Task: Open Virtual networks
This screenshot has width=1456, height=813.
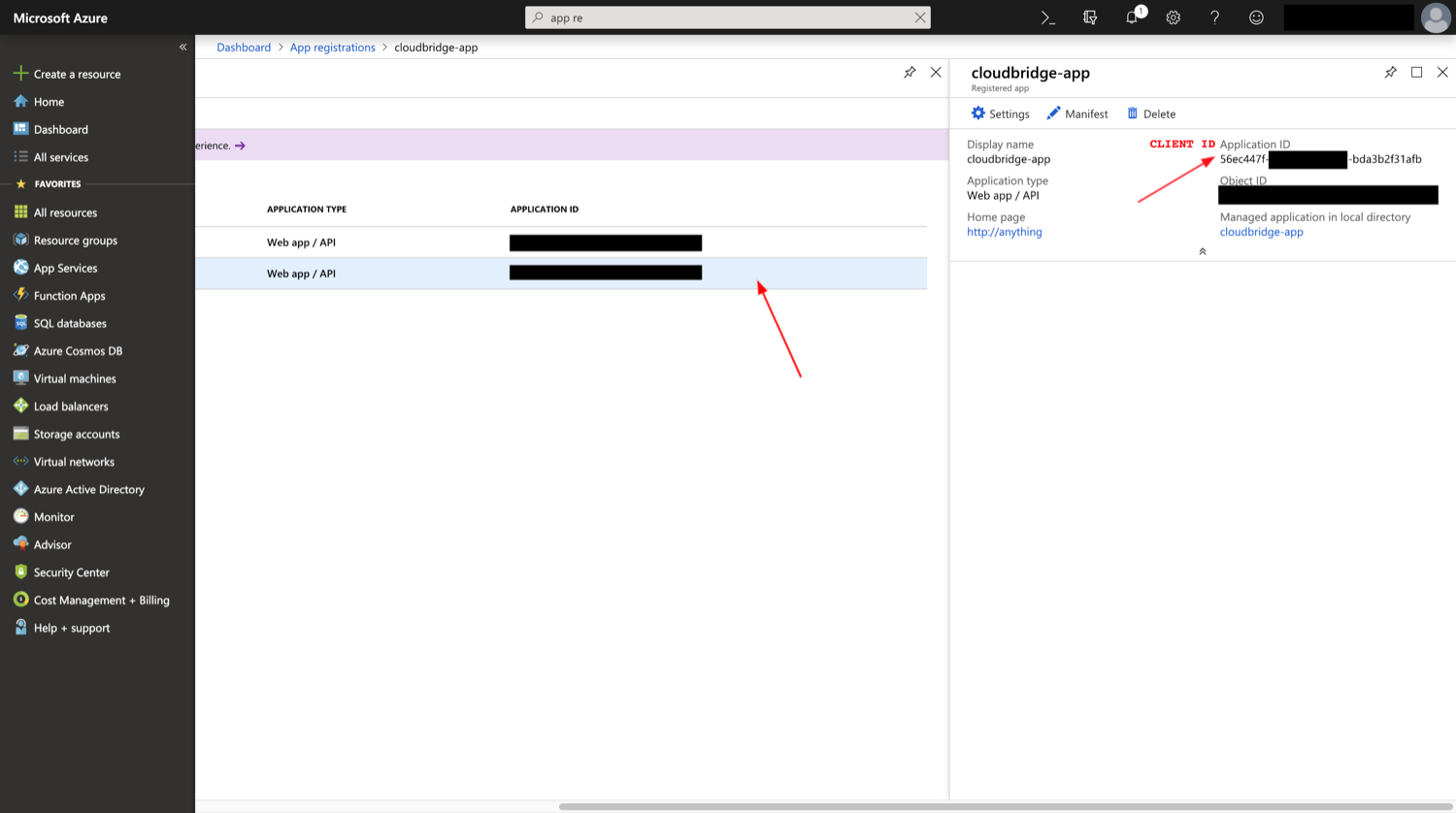Action: pyautogui.click(x=64, y=462)
